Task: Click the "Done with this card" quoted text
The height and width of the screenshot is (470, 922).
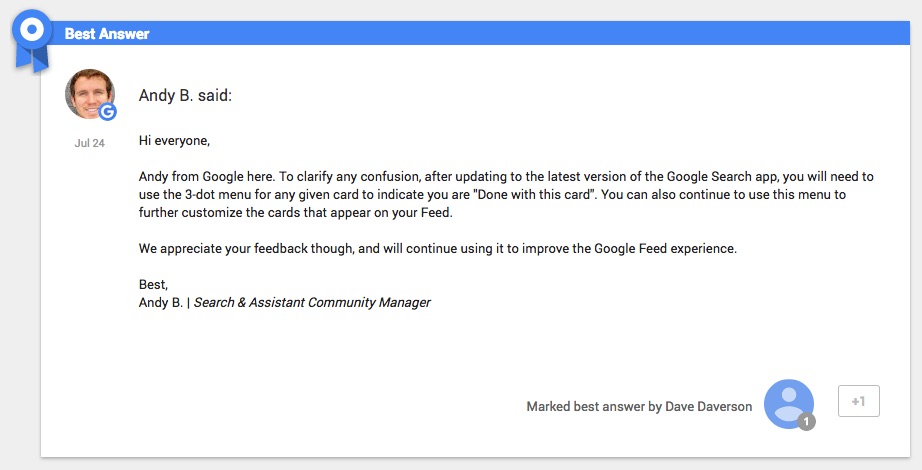Action: pos(534,194)
